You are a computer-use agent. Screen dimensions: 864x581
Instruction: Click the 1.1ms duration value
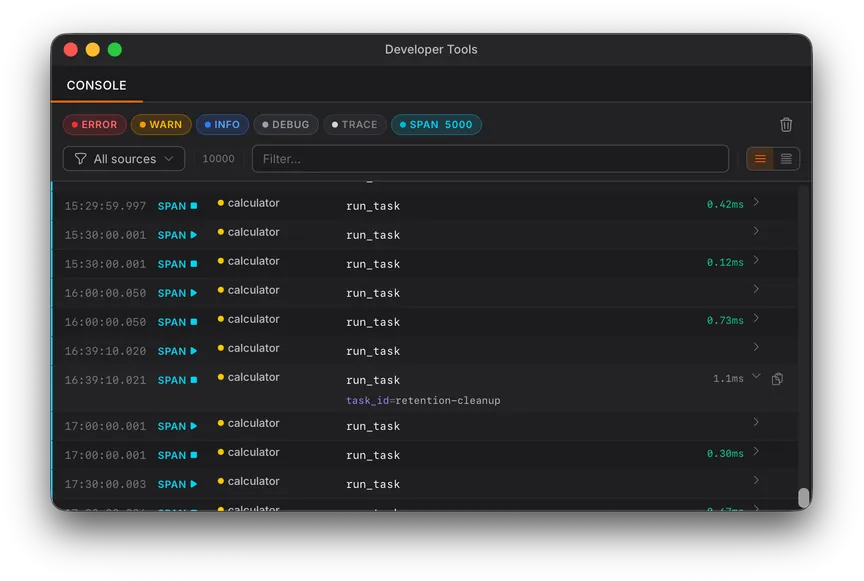point(728,379)
